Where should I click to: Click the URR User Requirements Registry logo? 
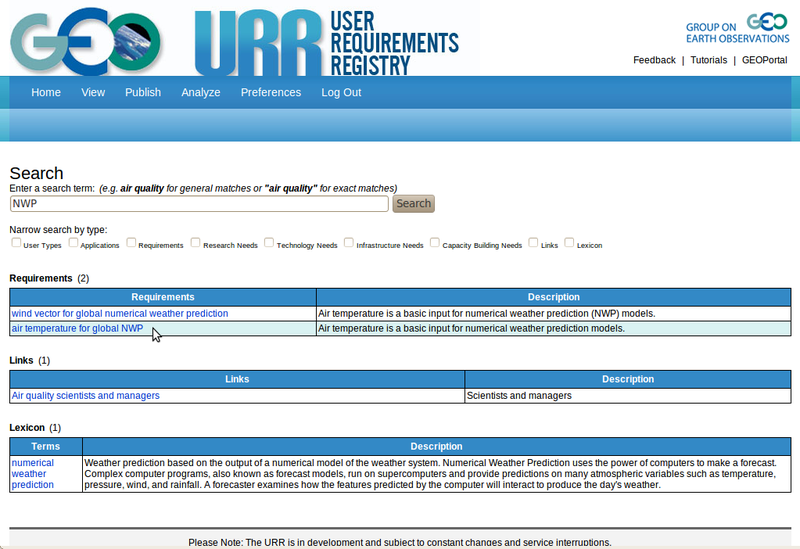tap(325, 42)
